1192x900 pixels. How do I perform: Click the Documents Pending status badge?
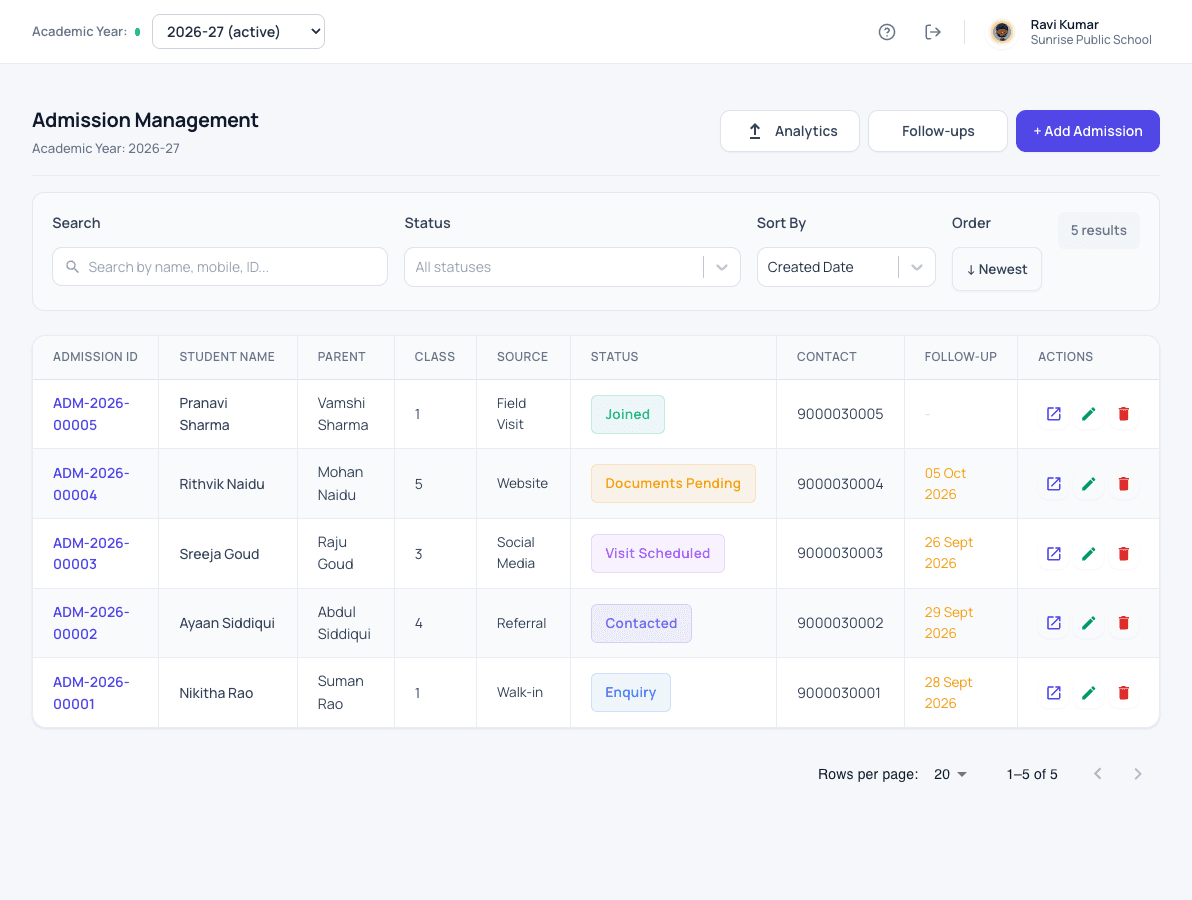point(674,483)
